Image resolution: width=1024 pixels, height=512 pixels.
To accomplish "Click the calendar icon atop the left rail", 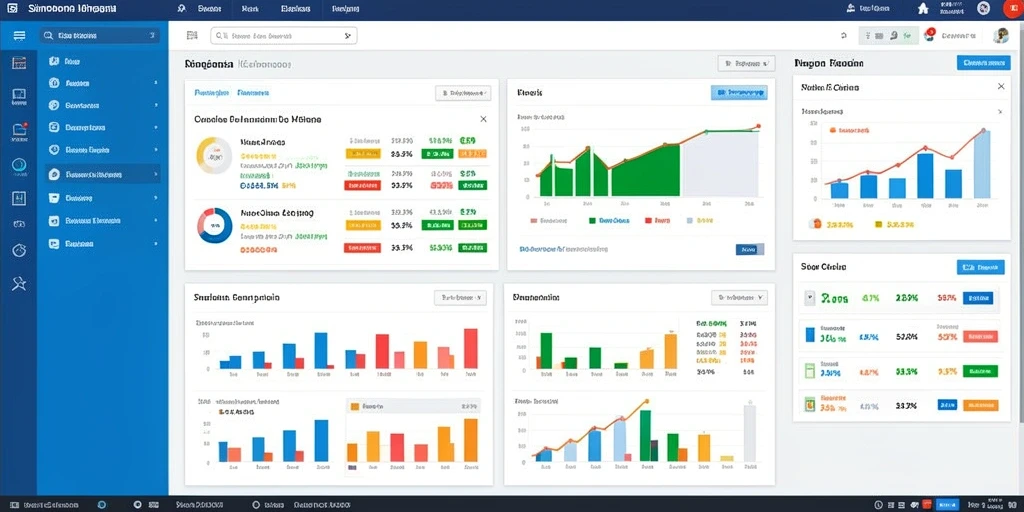I will pos(19,63).
